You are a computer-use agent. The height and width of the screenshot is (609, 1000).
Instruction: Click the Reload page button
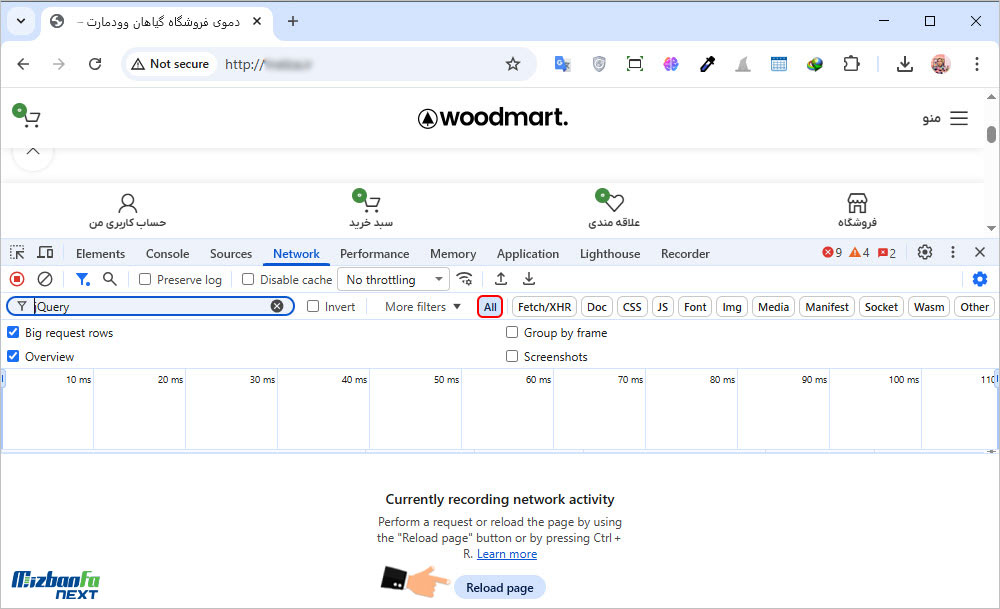point(500,588)
